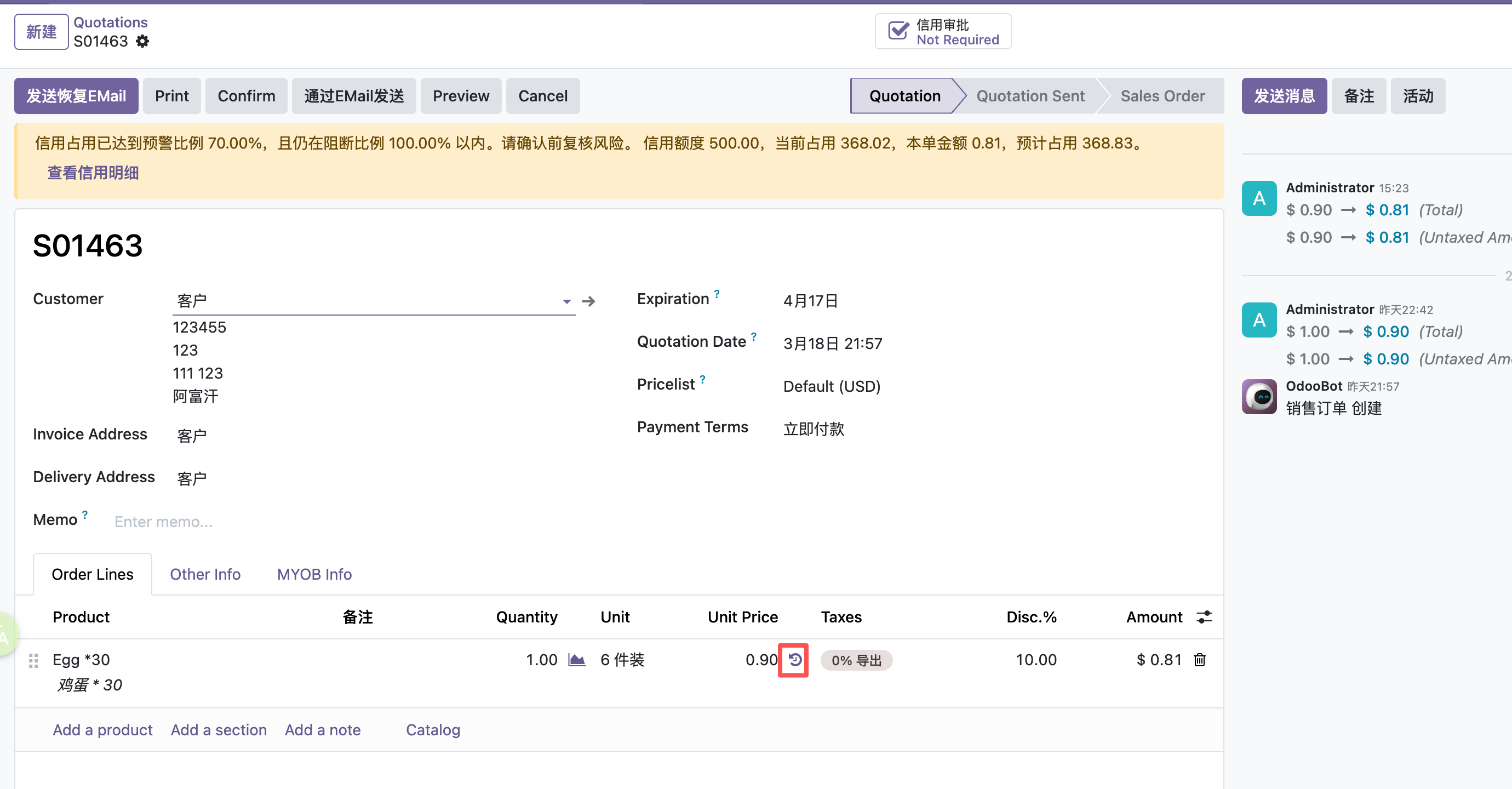This screenshot has height=789, width=1512.
Task: Click 发送恢复EMail button
Action: coord(76,96)
